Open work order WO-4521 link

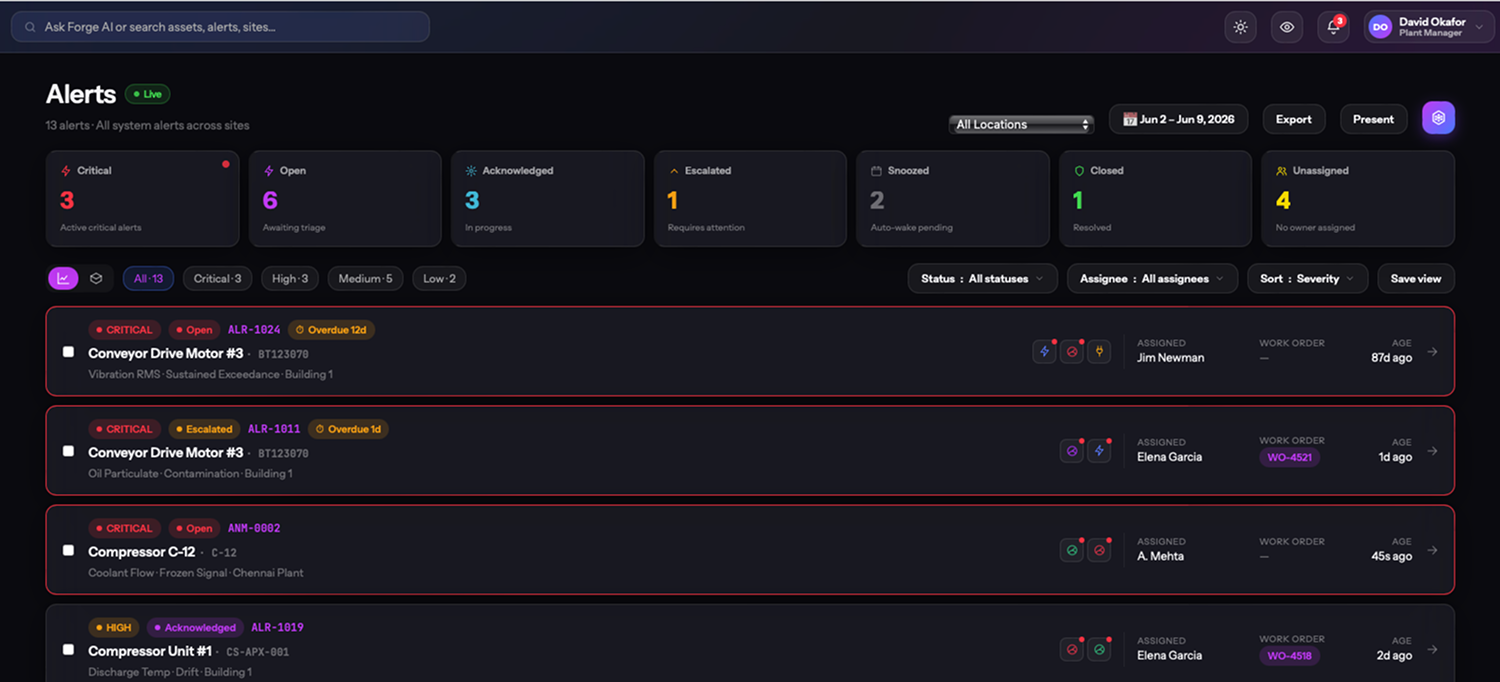[1289, 458]
